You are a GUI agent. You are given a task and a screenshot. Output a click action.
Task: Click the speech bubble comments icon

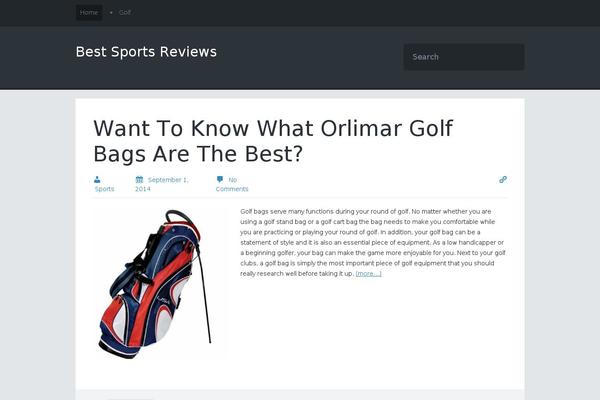tap(220, 180)
